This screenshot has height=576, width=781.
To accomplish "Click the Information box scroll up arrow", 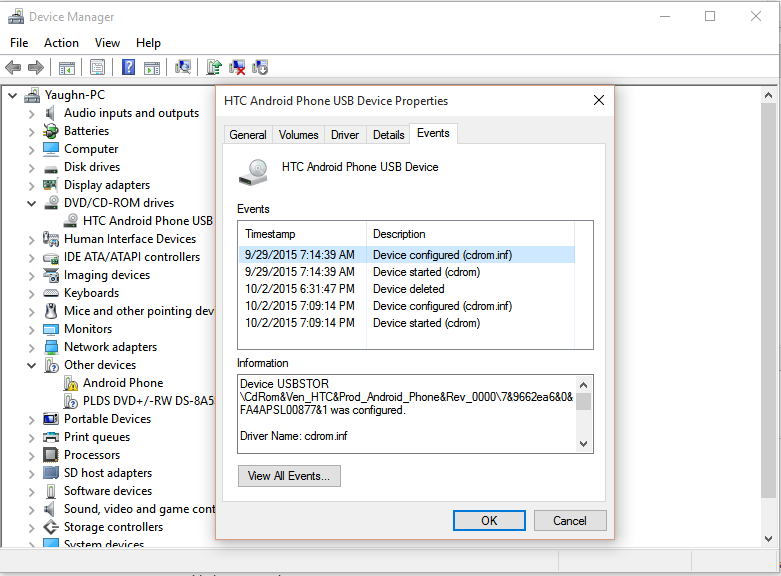I will click(584, 385).
